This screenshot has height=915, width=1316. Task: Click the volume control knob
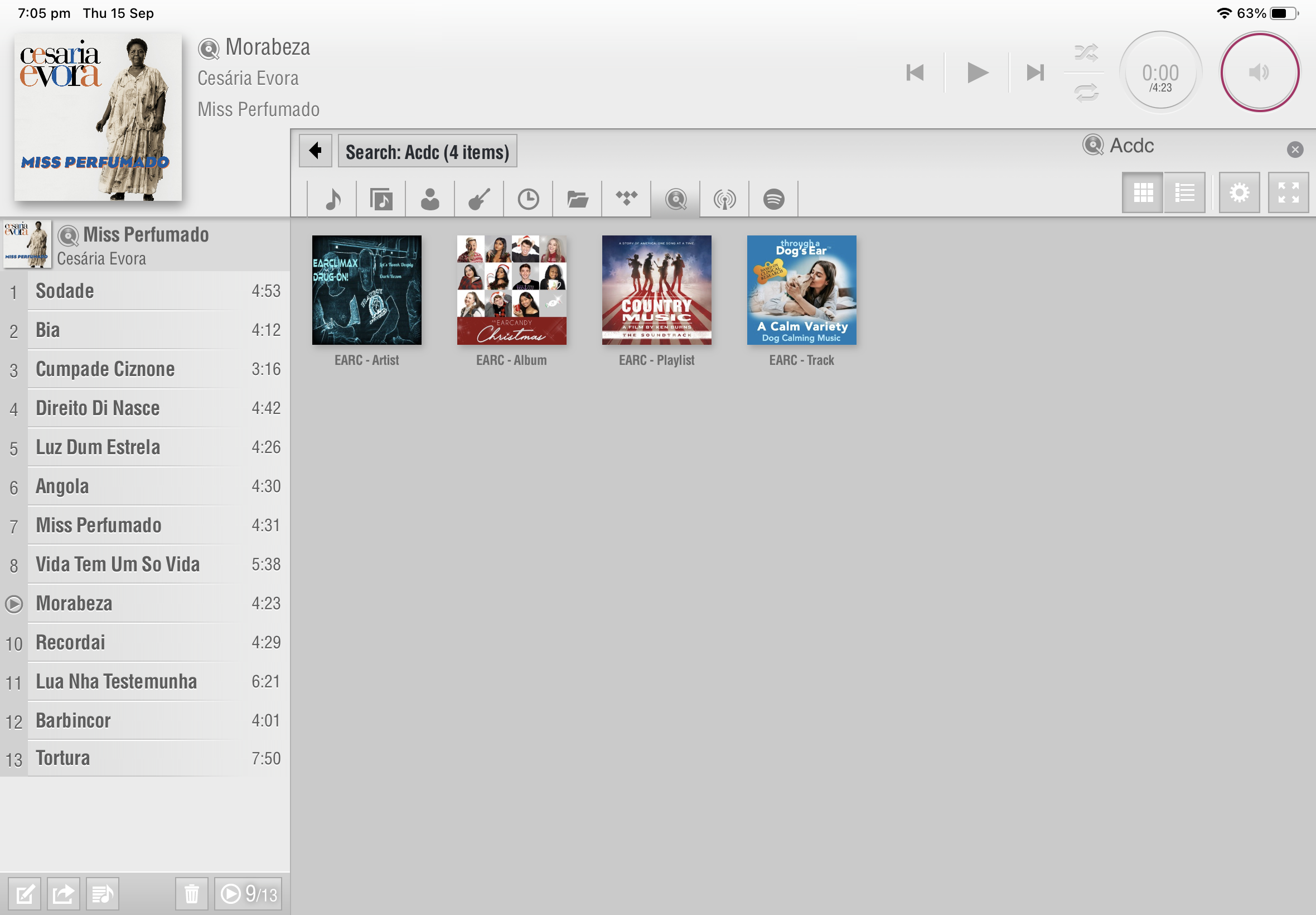(x=1259, y=72)
